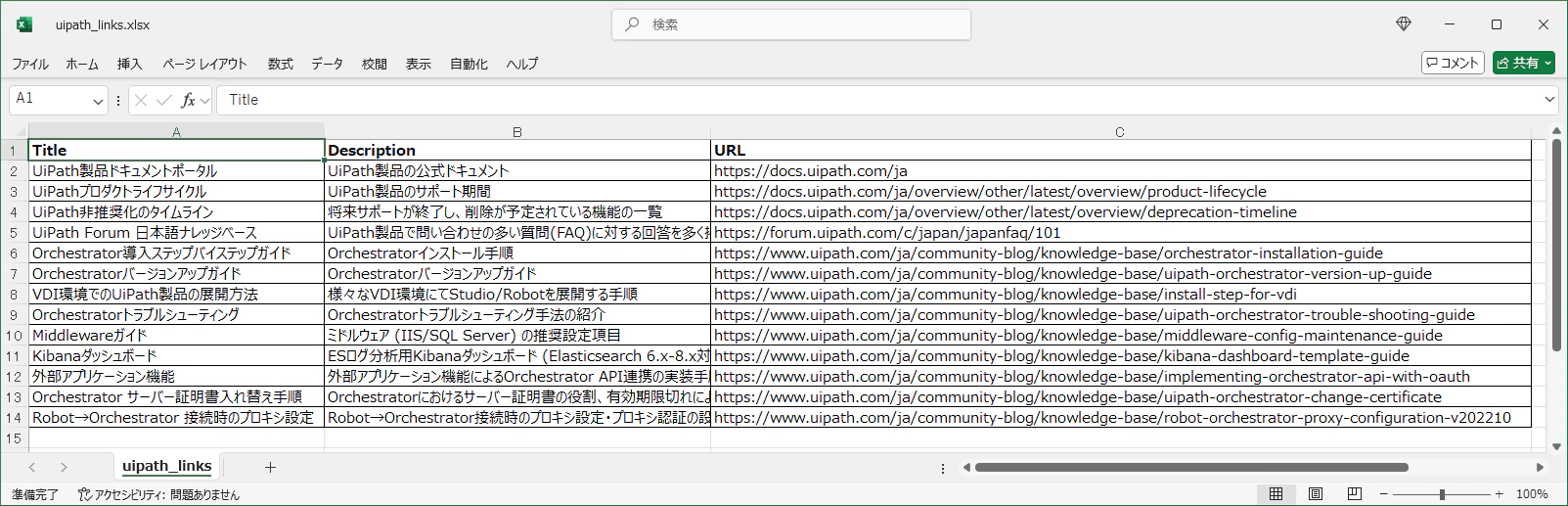Select cell UiPathプロダクトライフサイクル
Image resolution: width=1568 pixels, height=506 pixels.
[176, 192]
